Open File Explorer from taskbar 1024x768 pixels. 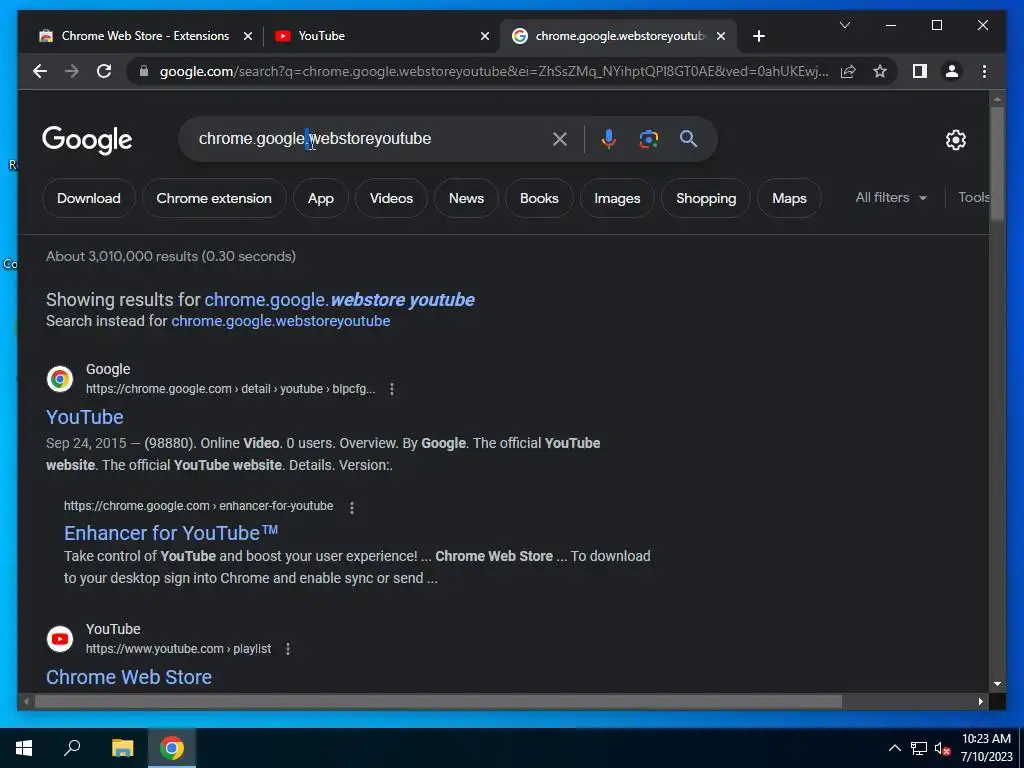tap(122, 748)
